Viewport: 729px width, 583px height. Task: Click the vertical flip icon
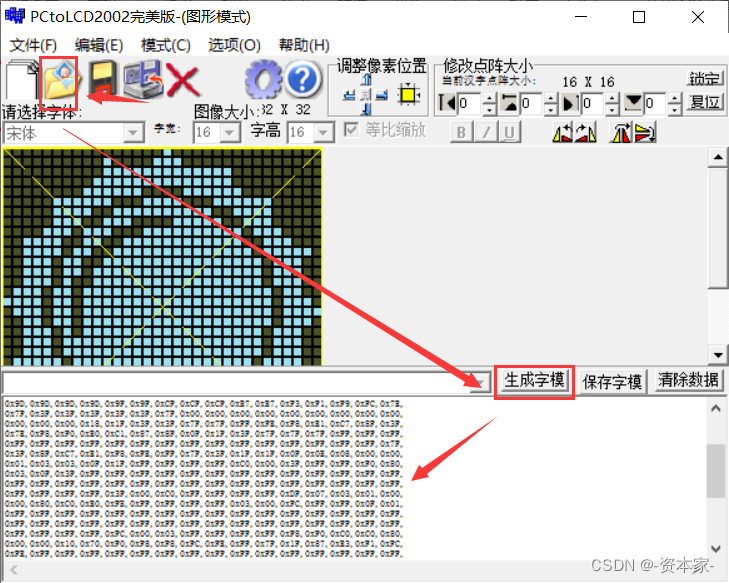pos(645,133)
